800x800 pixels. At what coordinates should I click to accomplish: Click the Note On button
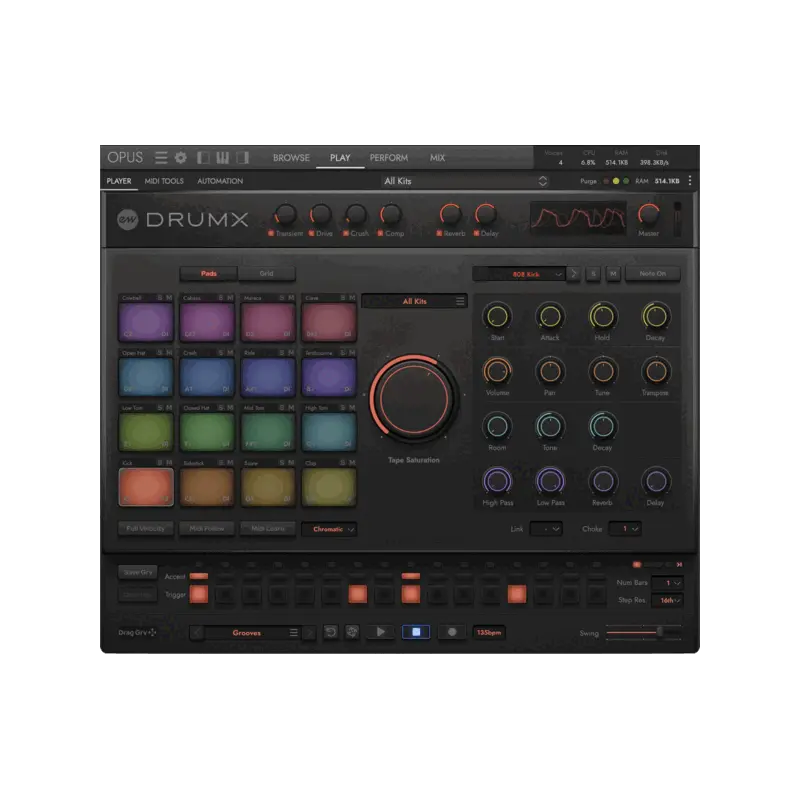pyautogui.click(x=653, y=273)
